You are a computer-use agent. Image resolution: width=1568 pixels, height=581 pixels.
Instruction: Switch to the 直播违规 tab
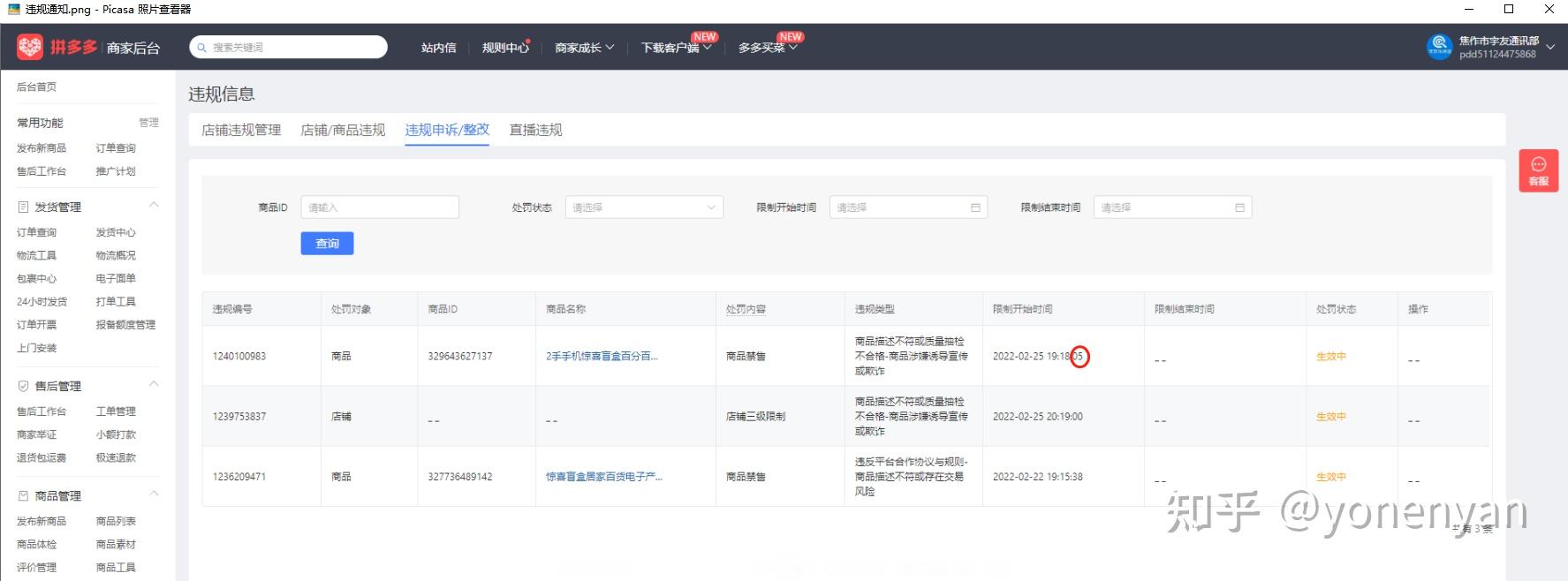click(x=535, y=130)
